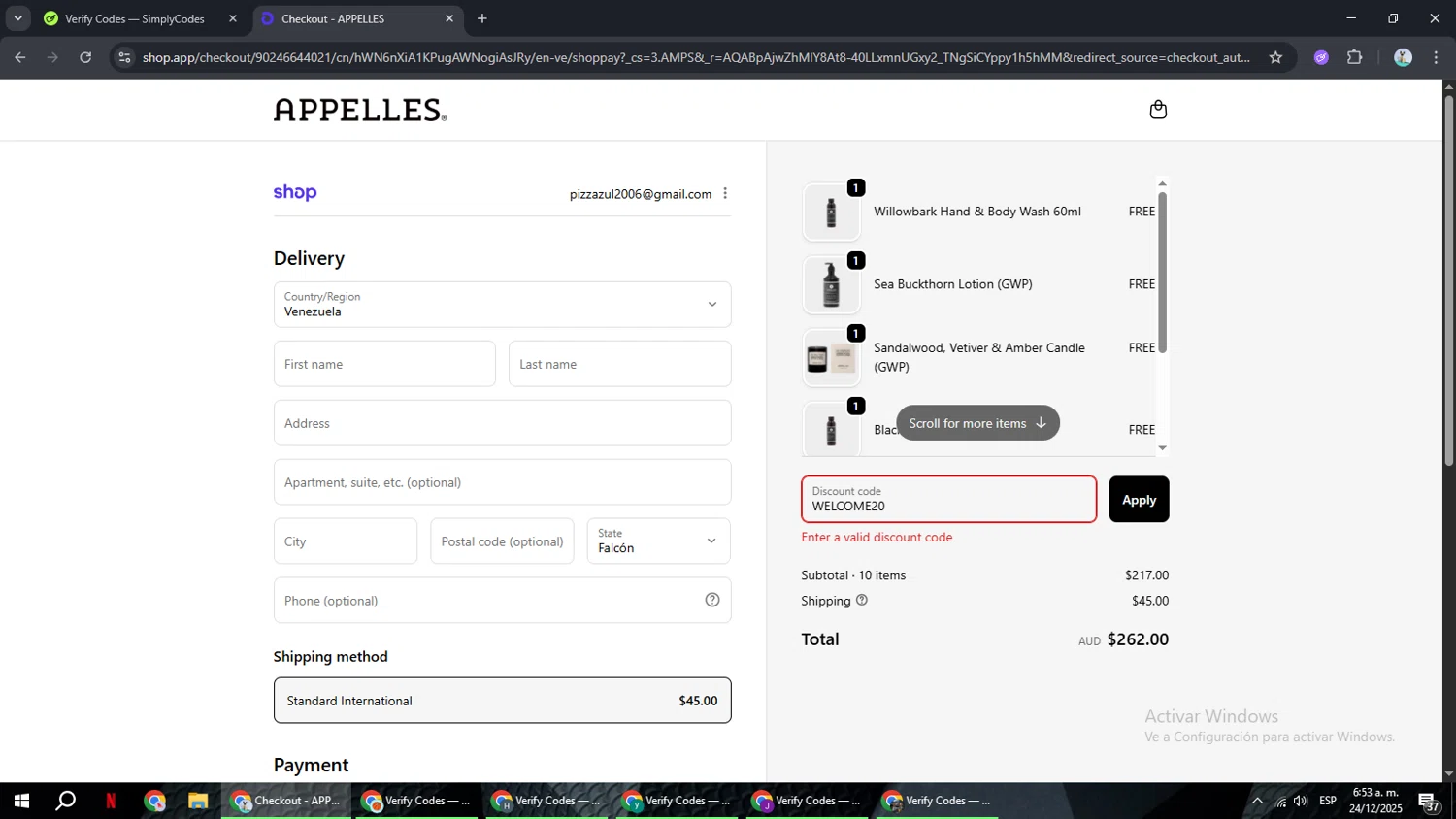1456x819 pixels.
Task: Click the APPELLES store logo
Action: click(360, 110)
